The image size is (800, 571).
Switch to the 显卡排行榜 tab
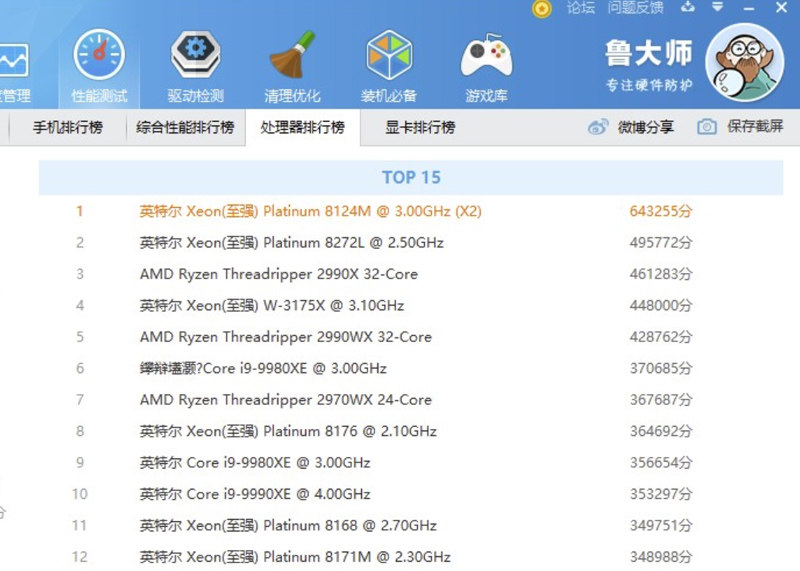click(x=420, y=127)
